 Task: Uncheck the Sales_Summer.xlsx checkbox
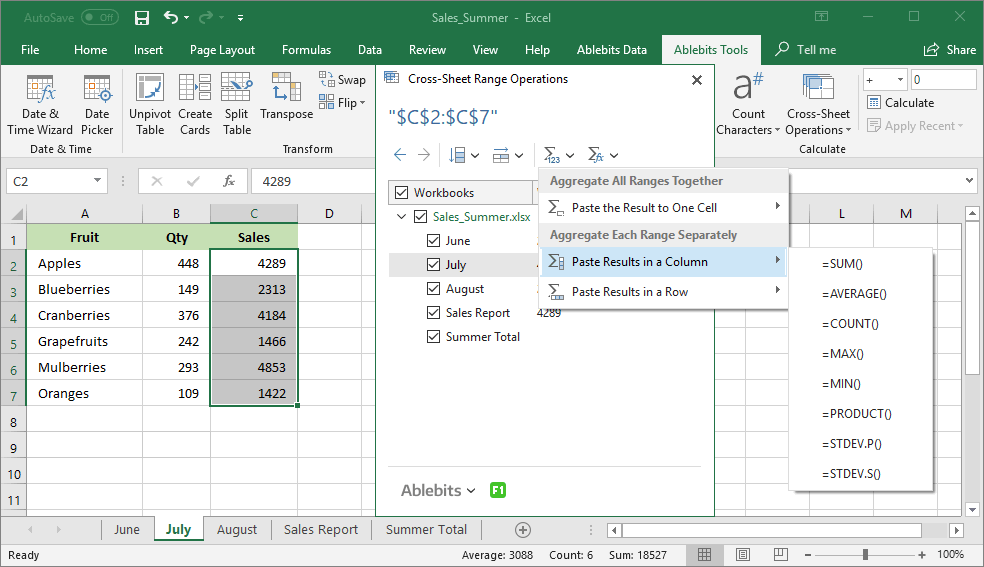(x=420, y=217)
